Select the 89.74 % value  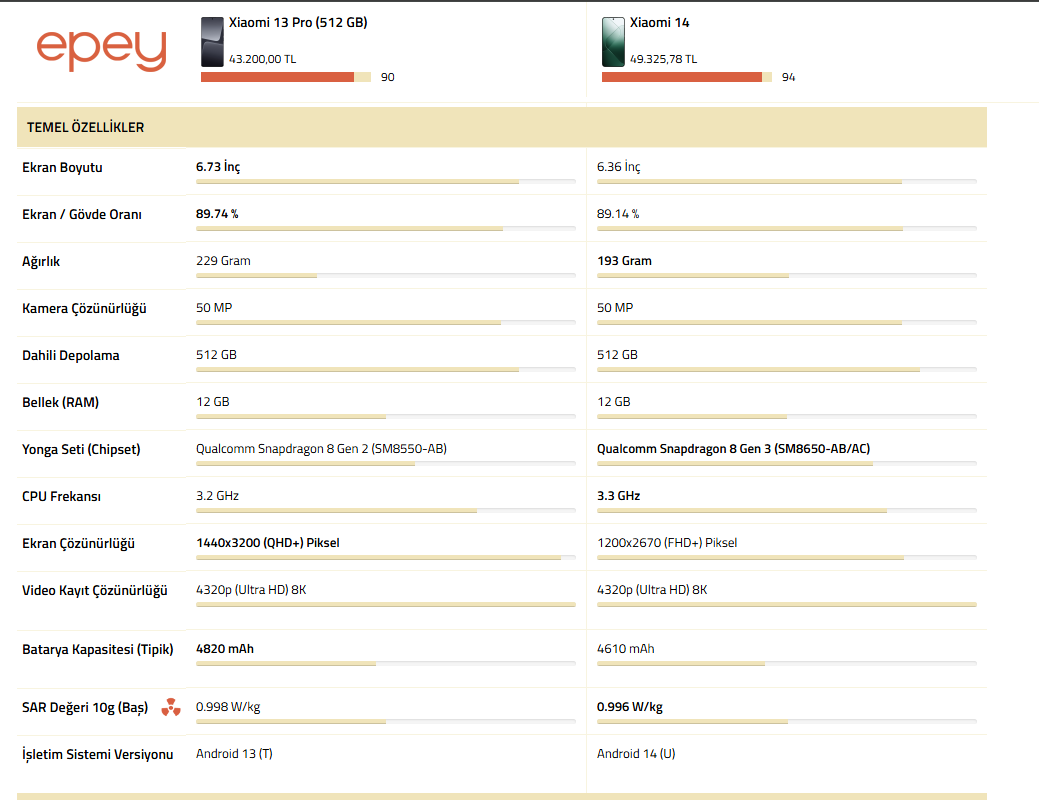tap(217, 214)
